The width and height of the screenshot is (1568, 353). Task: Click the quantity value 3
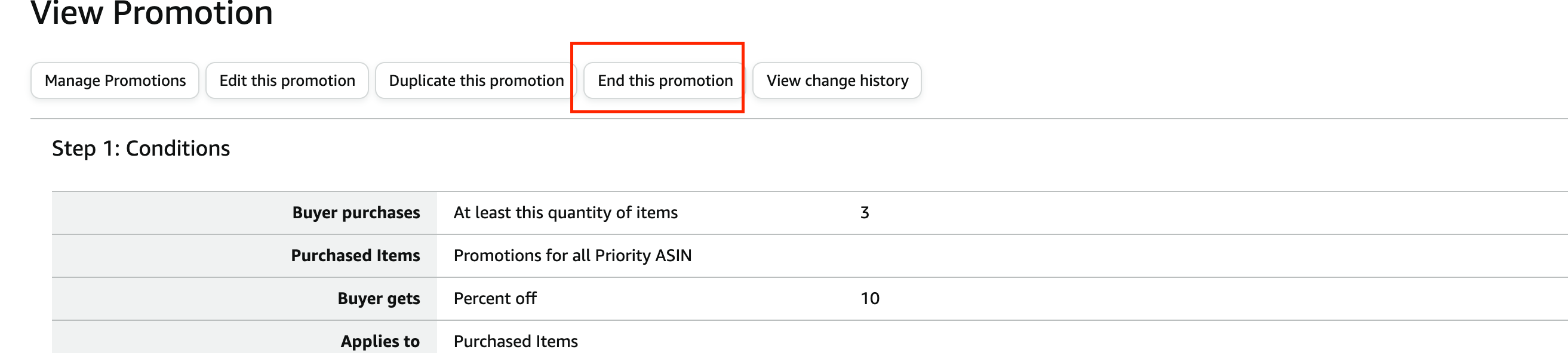pos(865,213)
